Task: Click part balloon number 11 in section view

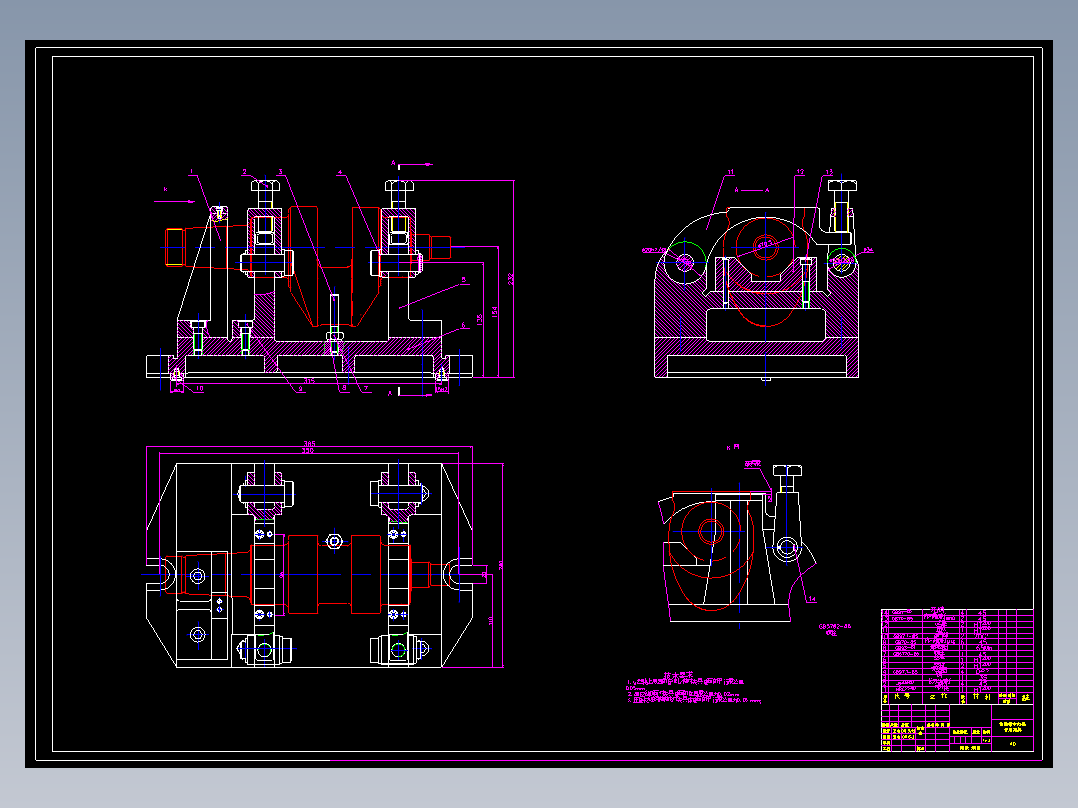Action: (731, 172)
